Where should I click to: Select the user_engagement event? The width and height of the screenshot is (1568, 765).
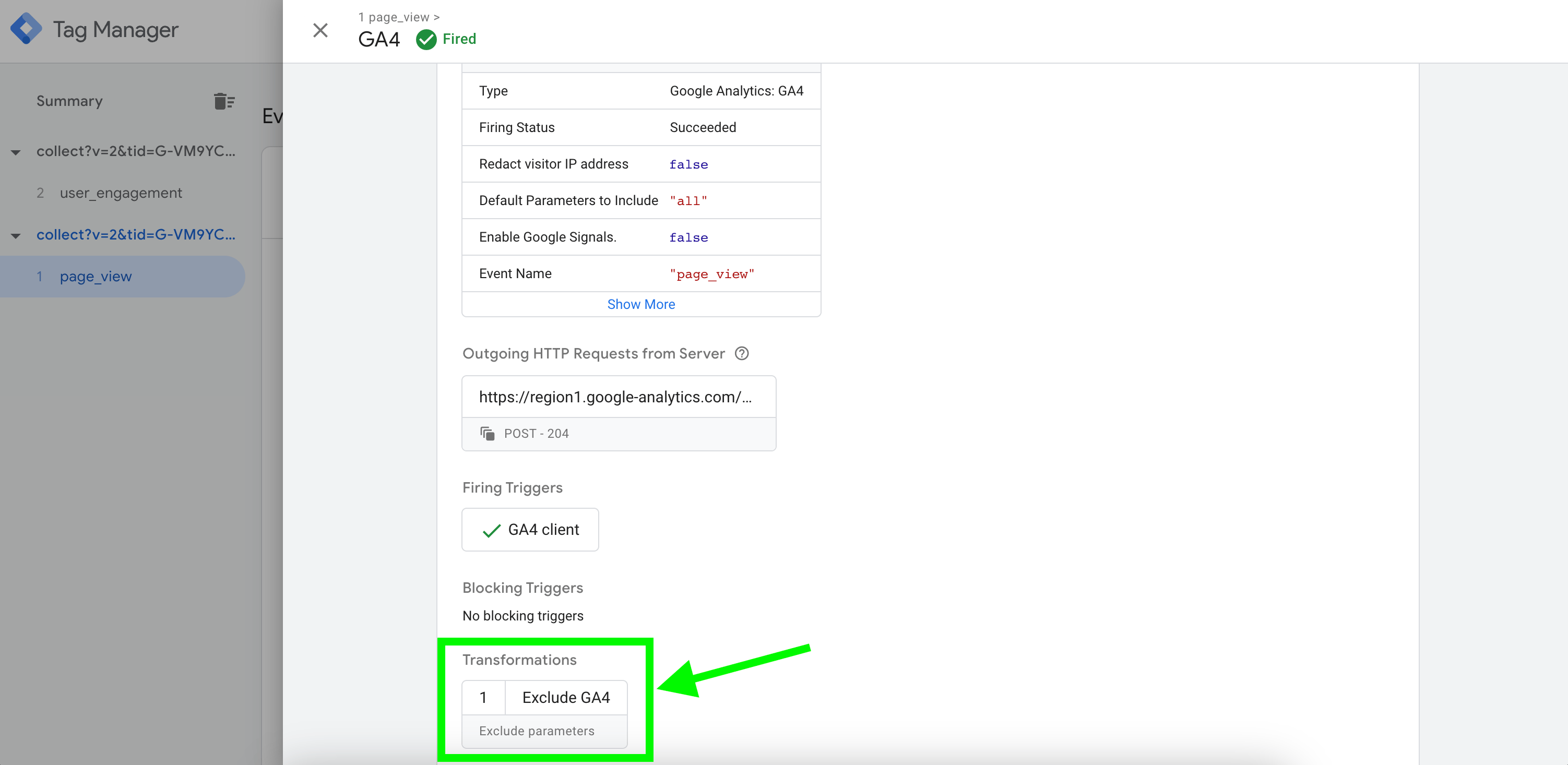coord(121,193)
